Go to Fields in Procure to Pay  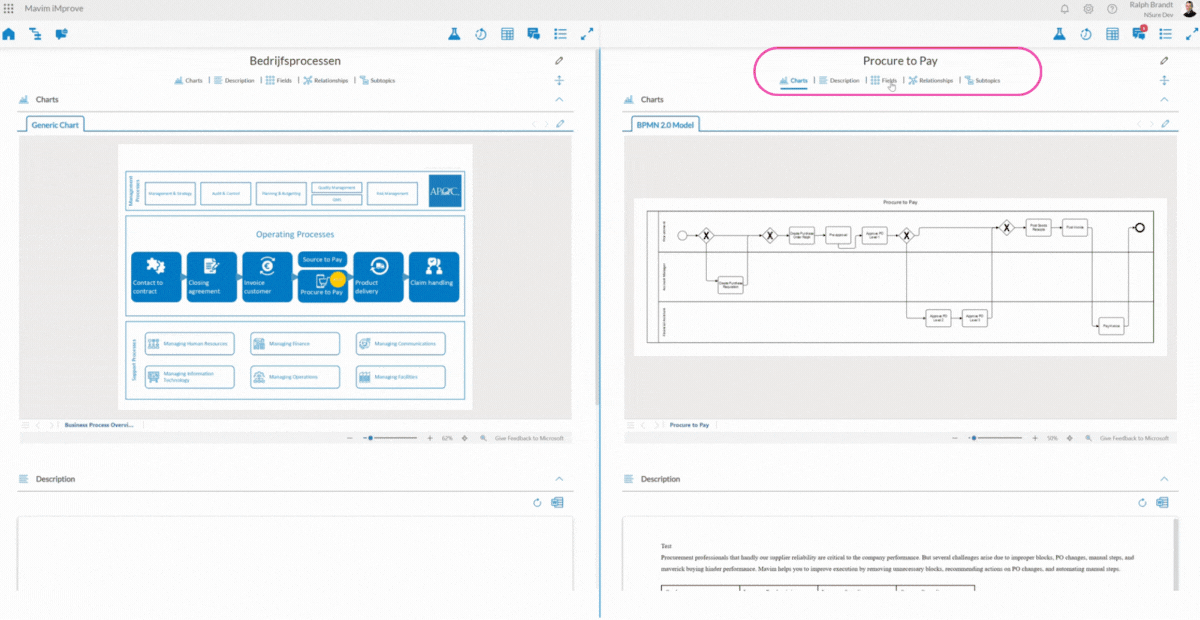point(883,80)
